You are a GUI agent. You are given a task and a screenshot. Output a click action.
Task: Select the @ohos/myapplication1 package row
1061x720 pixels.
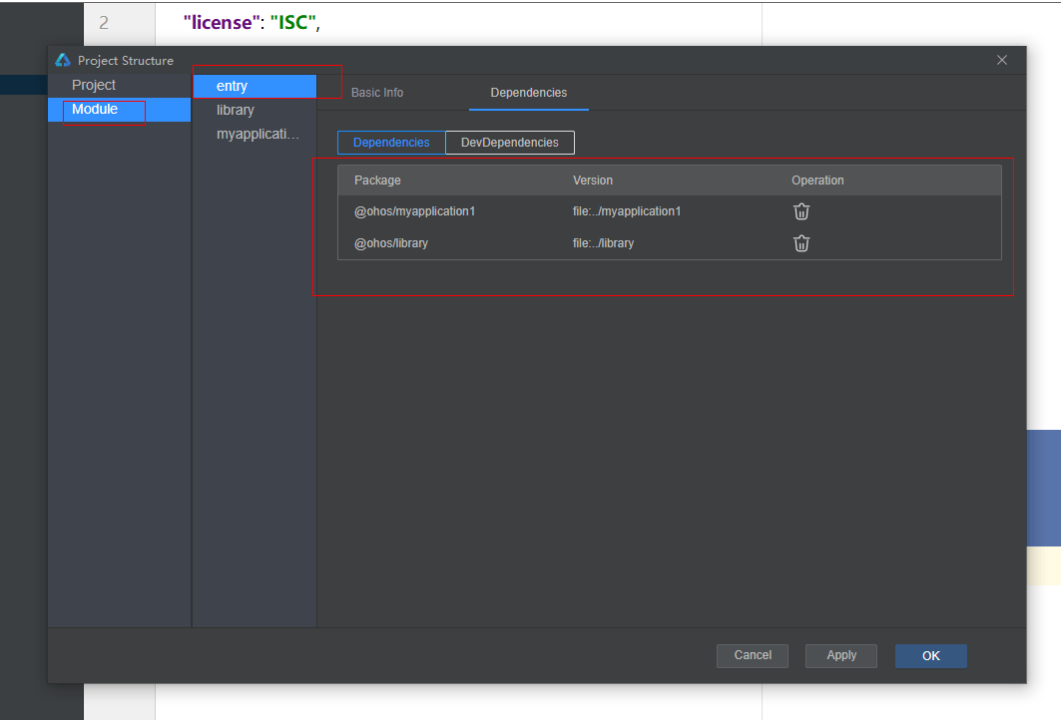415,211
